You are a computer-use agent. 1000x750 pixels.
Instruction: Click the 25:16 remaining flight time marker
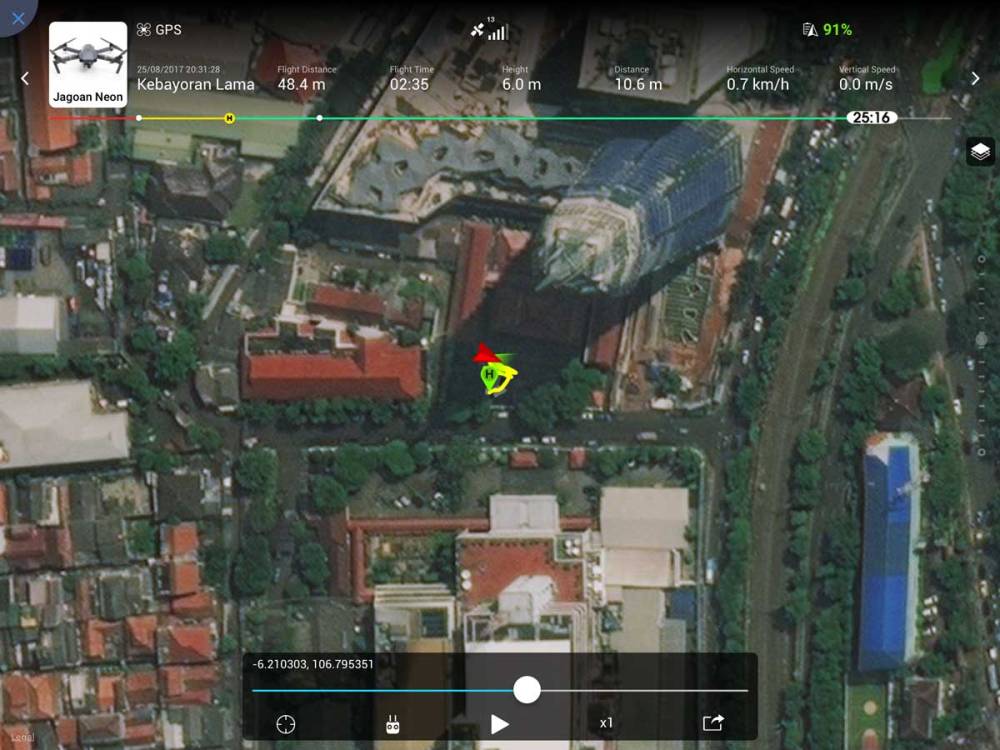pyautogui.click(x=871, y=118)
